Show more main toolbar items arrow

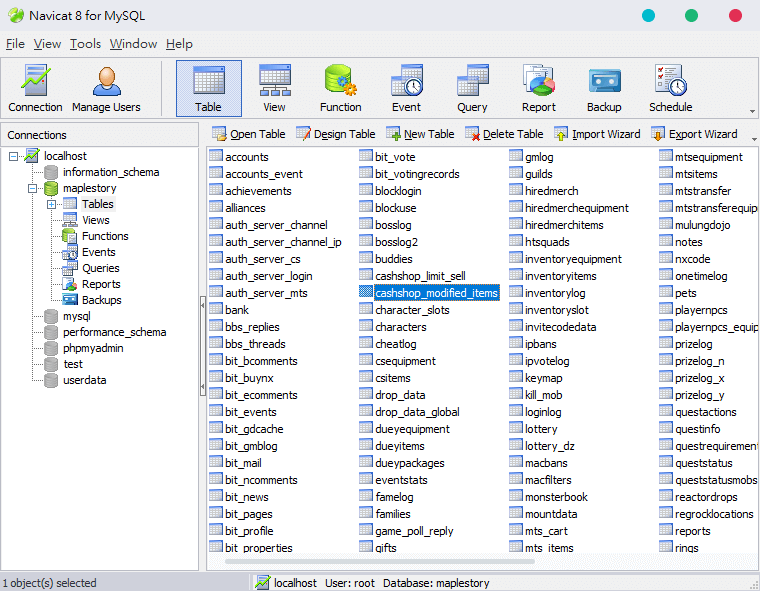(x=752, y=111)
